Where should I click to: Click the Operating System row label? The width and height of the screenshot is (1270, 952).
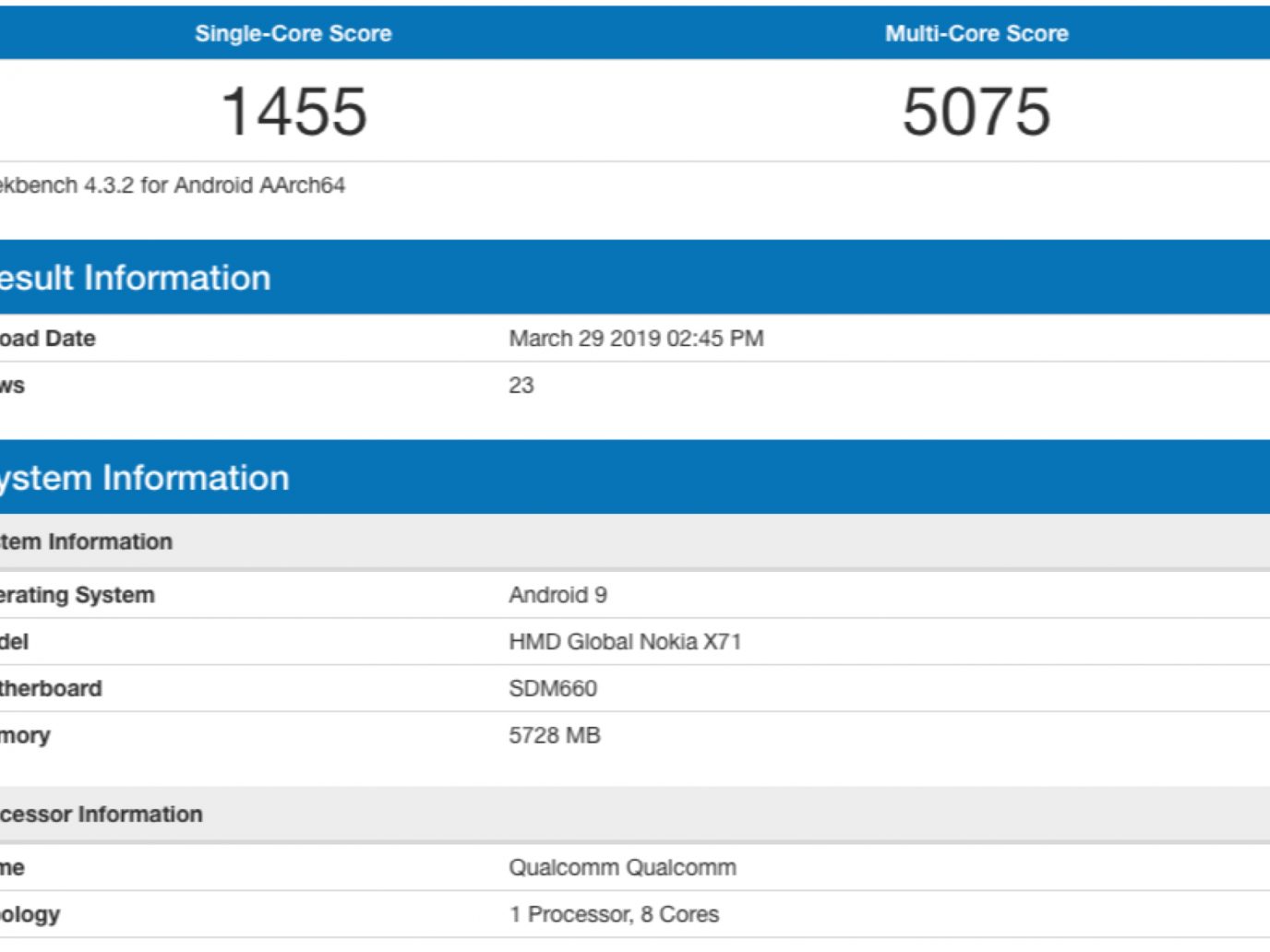pyautogui.click(x=77, y=595)
